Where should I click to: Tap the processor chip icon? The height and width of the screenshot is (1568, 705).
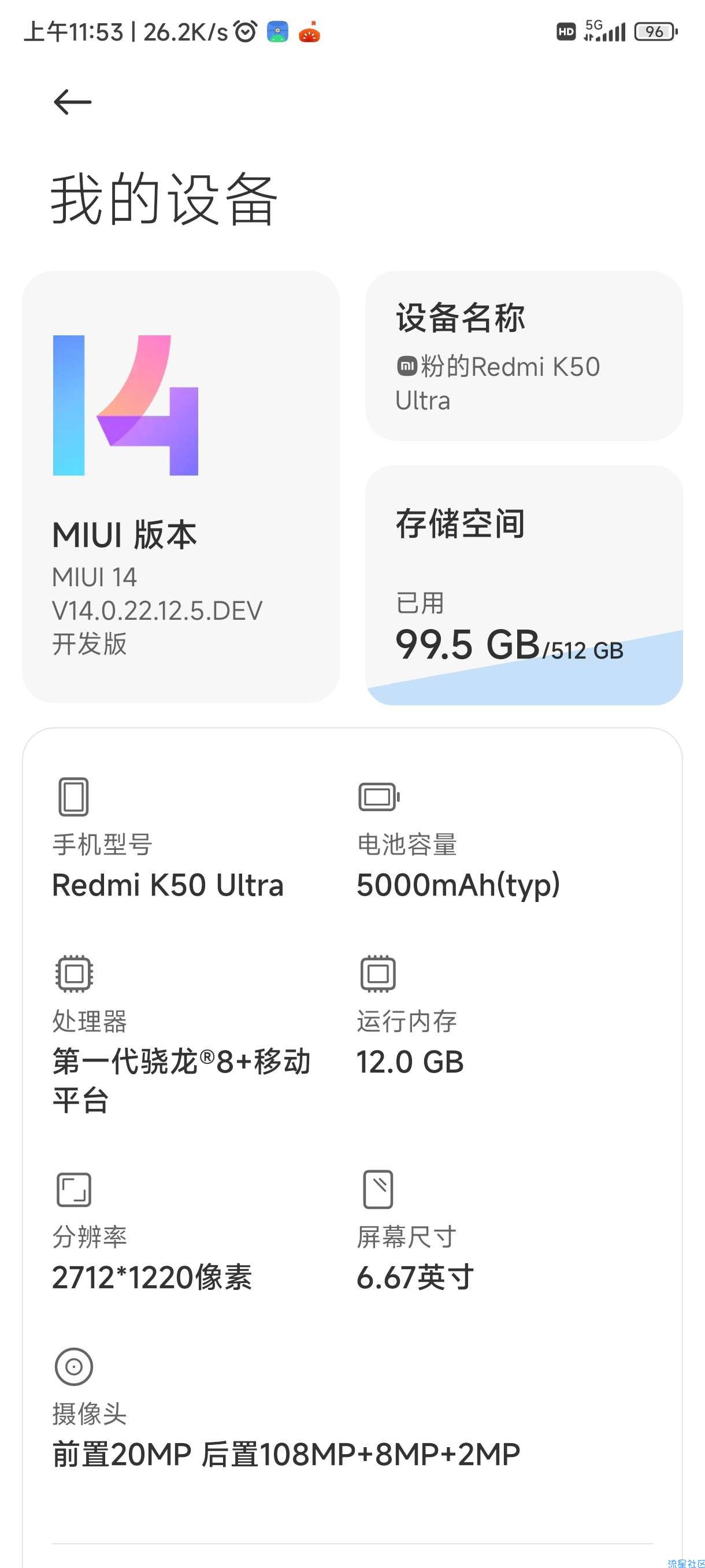[73, 973]
